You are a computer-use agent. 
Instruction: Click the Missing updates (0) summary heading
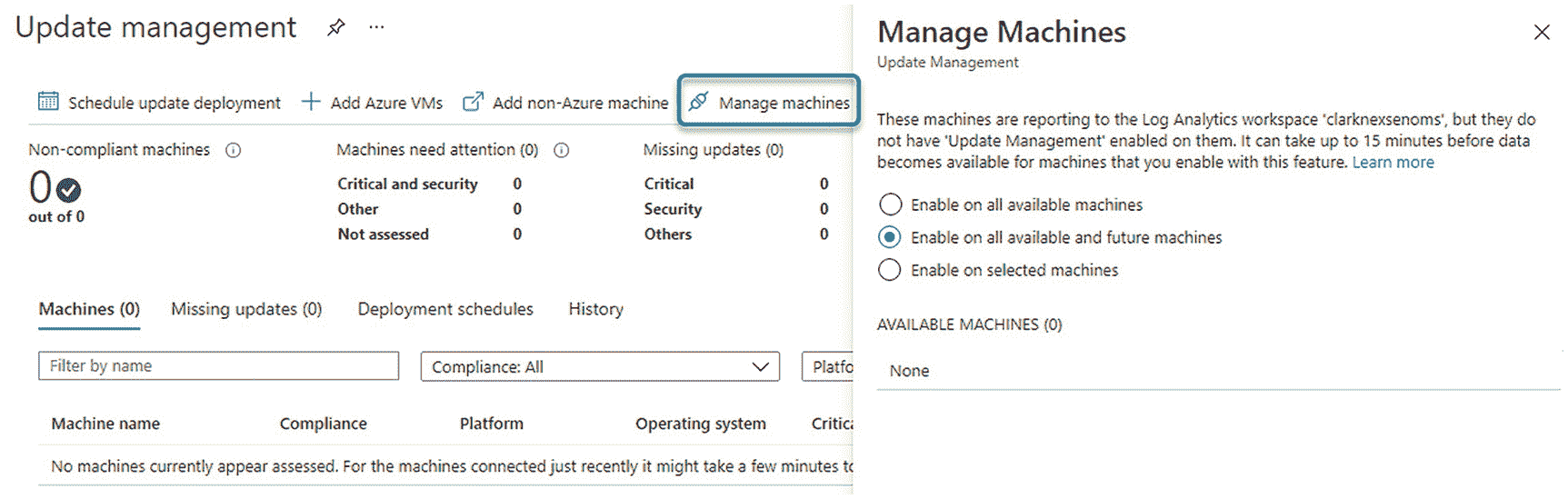(714, 150)
